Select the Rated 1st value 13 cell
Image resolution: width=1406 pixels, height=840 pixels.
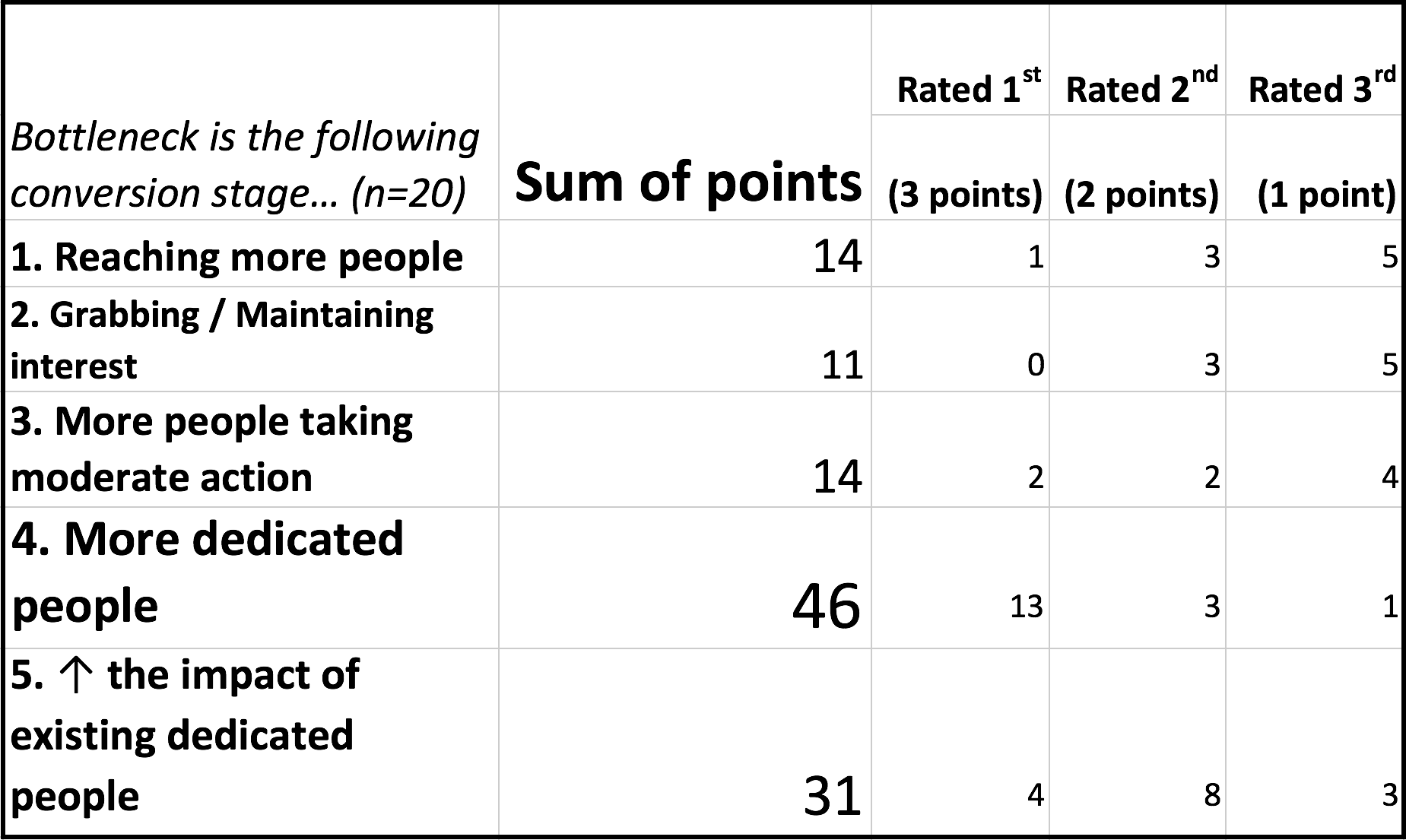960,578
